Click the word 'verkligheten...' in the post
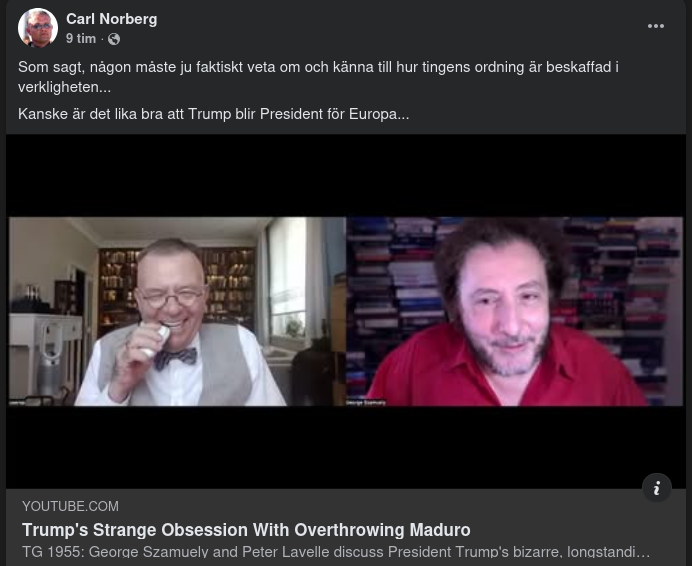 64,87
